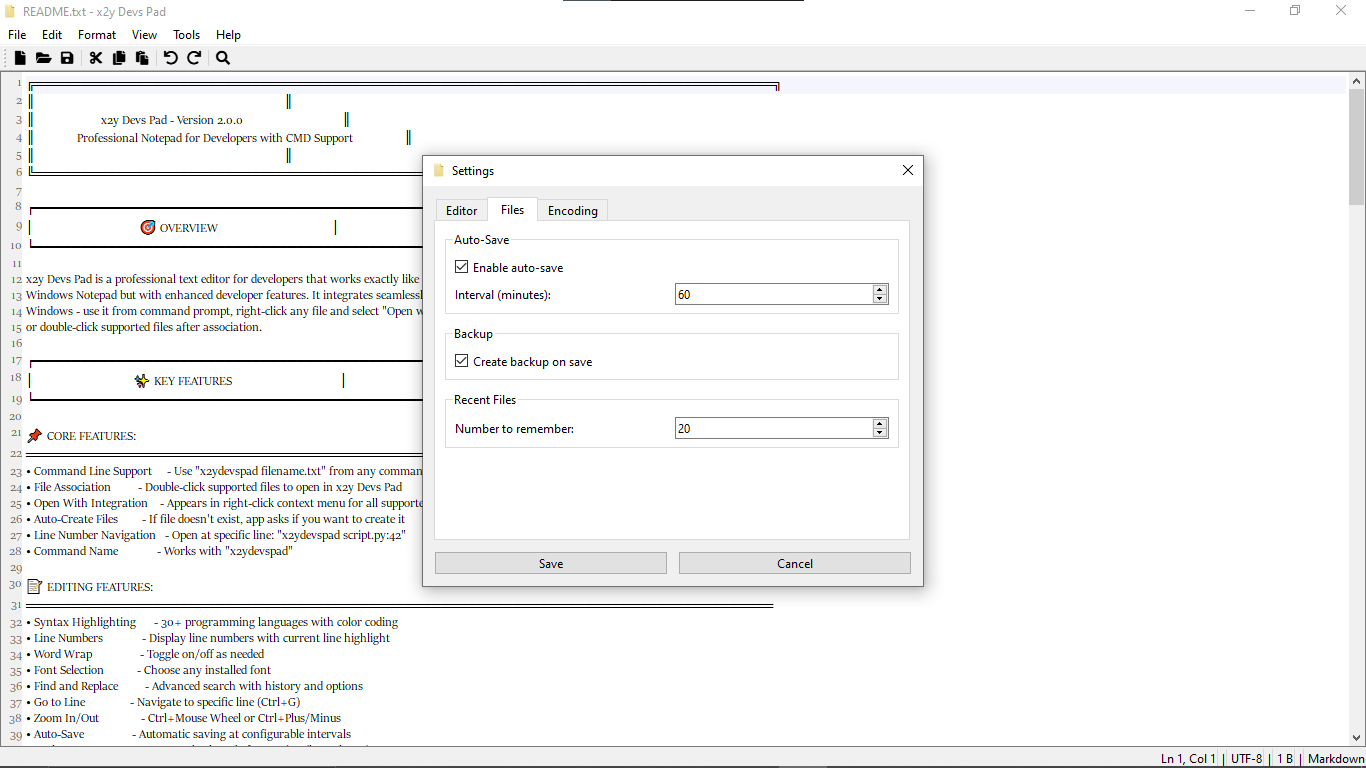Screen dimensions: 1366x768
Task: Click 'x2y Devs Pad - Version 2.0.0' text
Action: [x=172, y=120]
